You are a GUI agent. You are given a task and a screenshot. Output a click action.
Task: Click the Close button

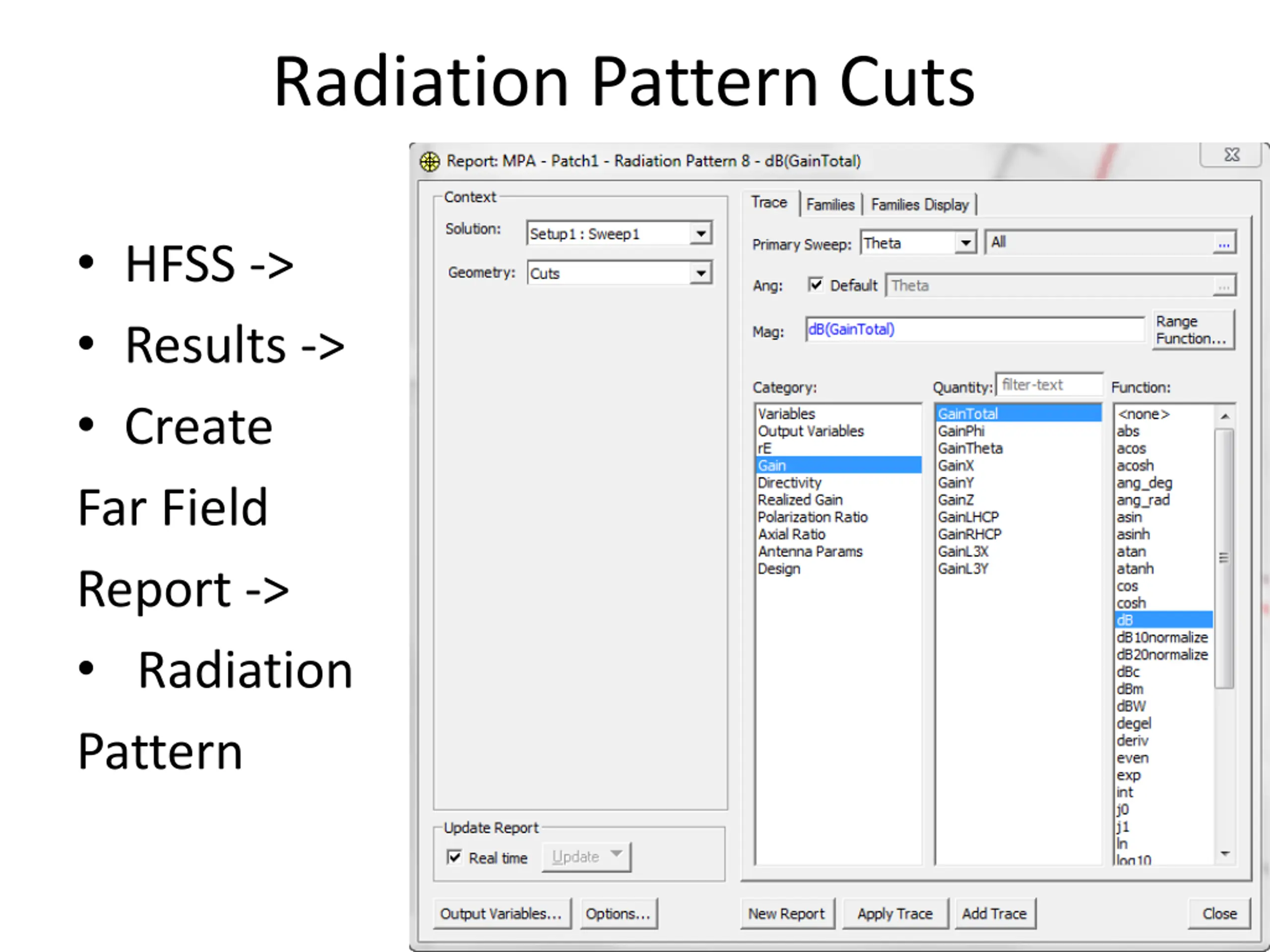pos(1219,913)
